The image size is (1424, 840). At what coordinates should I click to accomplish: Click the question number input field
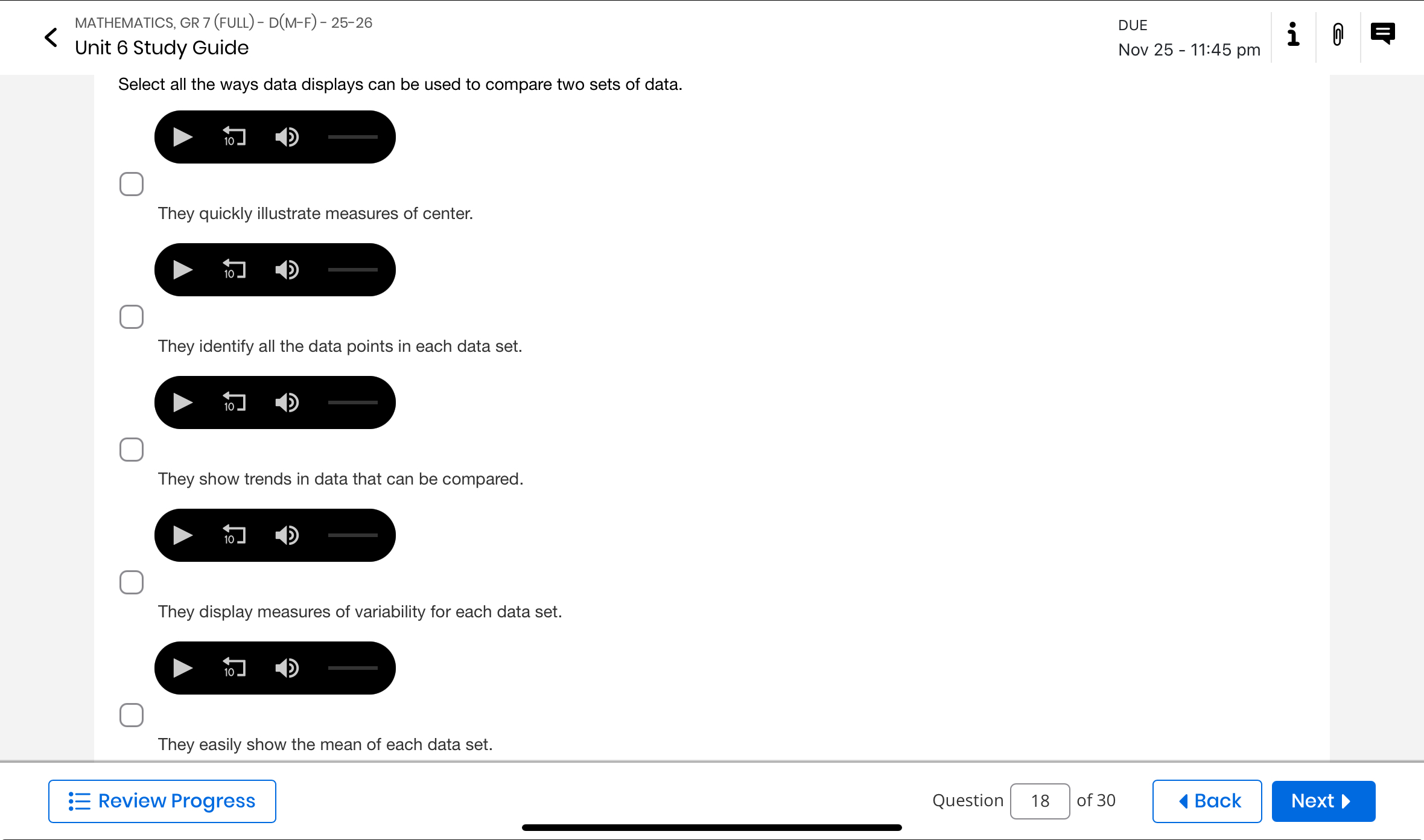click(x=1040, y=801)
